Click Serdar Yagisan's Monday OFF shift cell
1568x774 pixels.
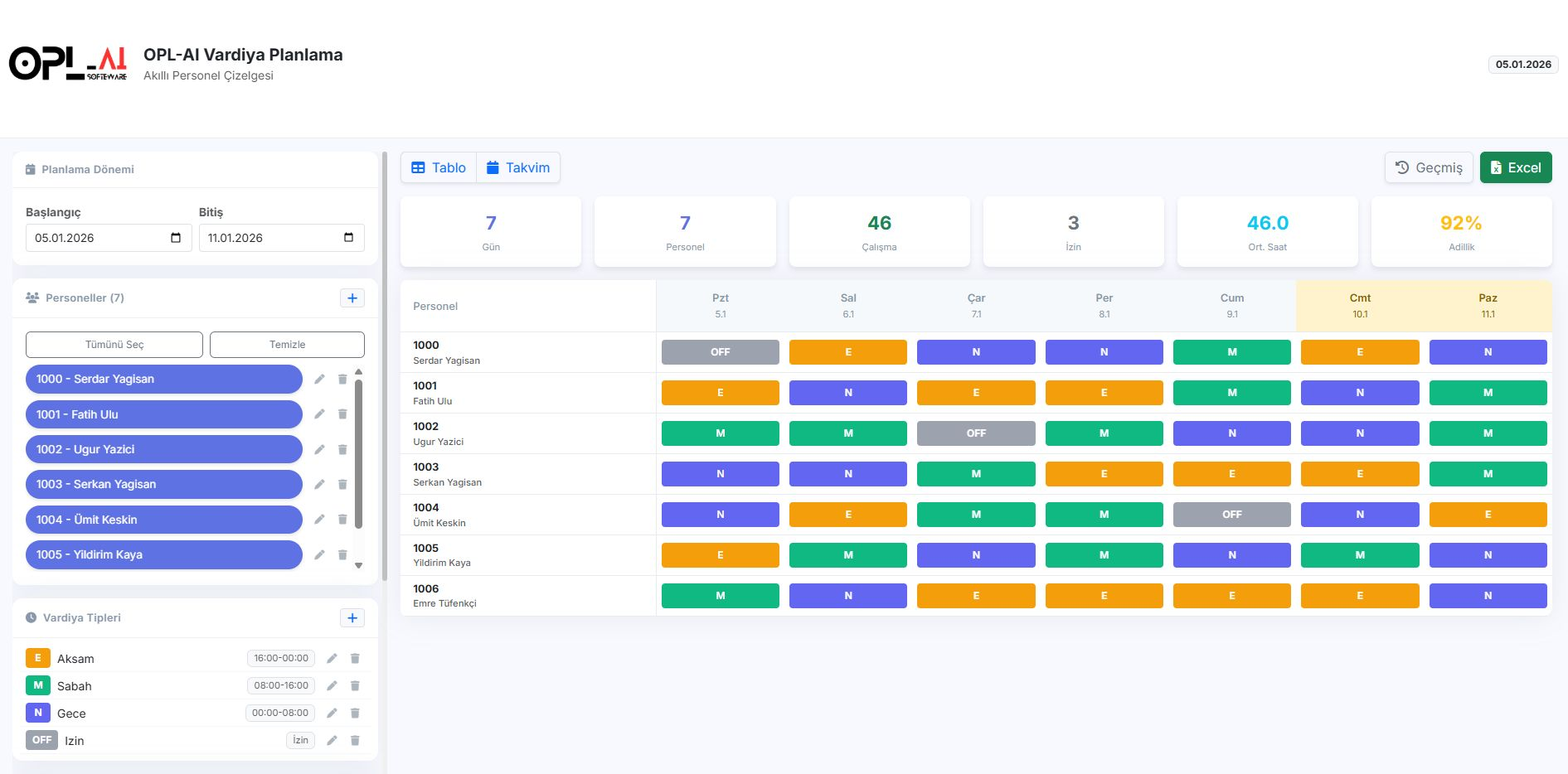720,352
